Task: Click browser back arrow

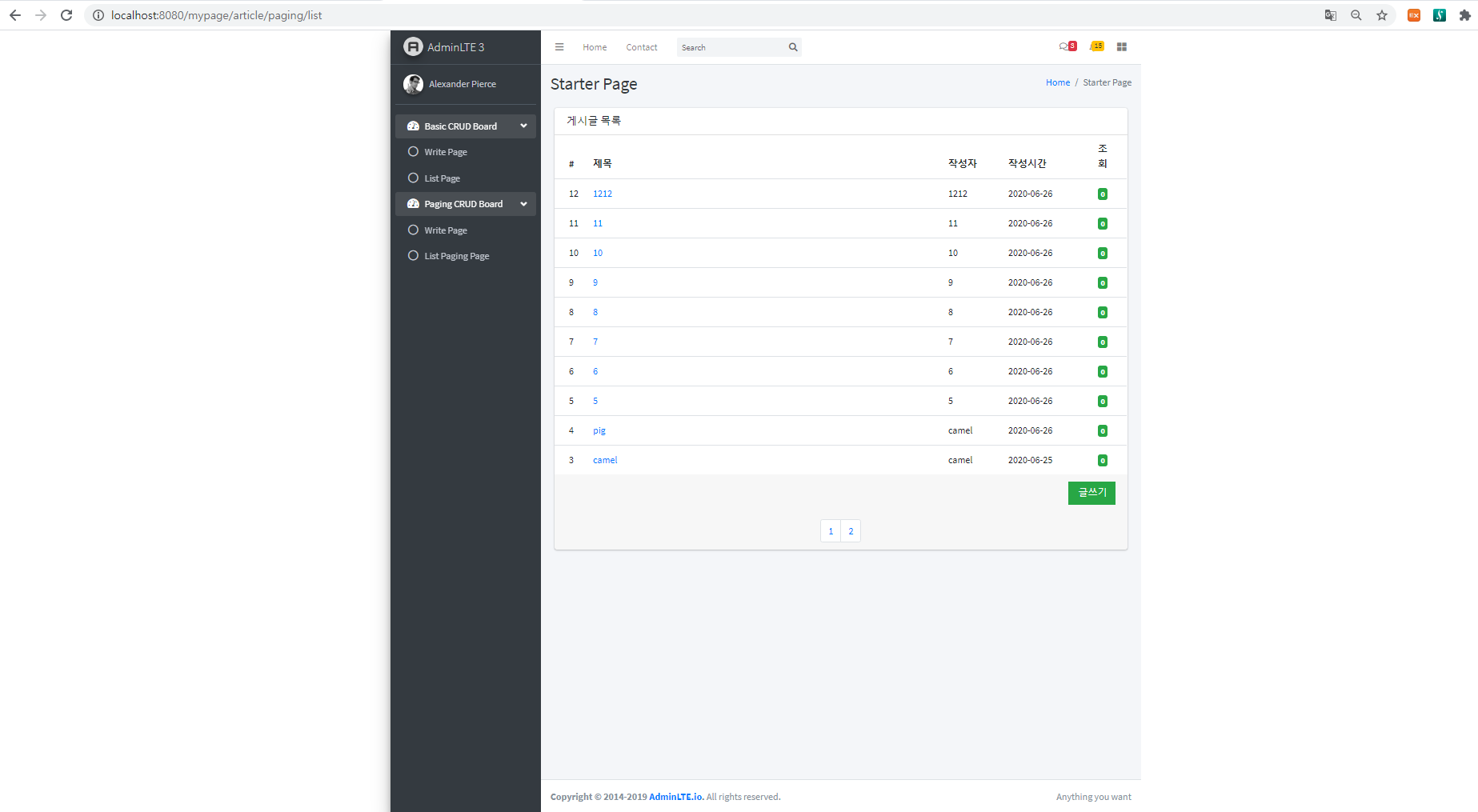Action: click(x=15, y=15)
